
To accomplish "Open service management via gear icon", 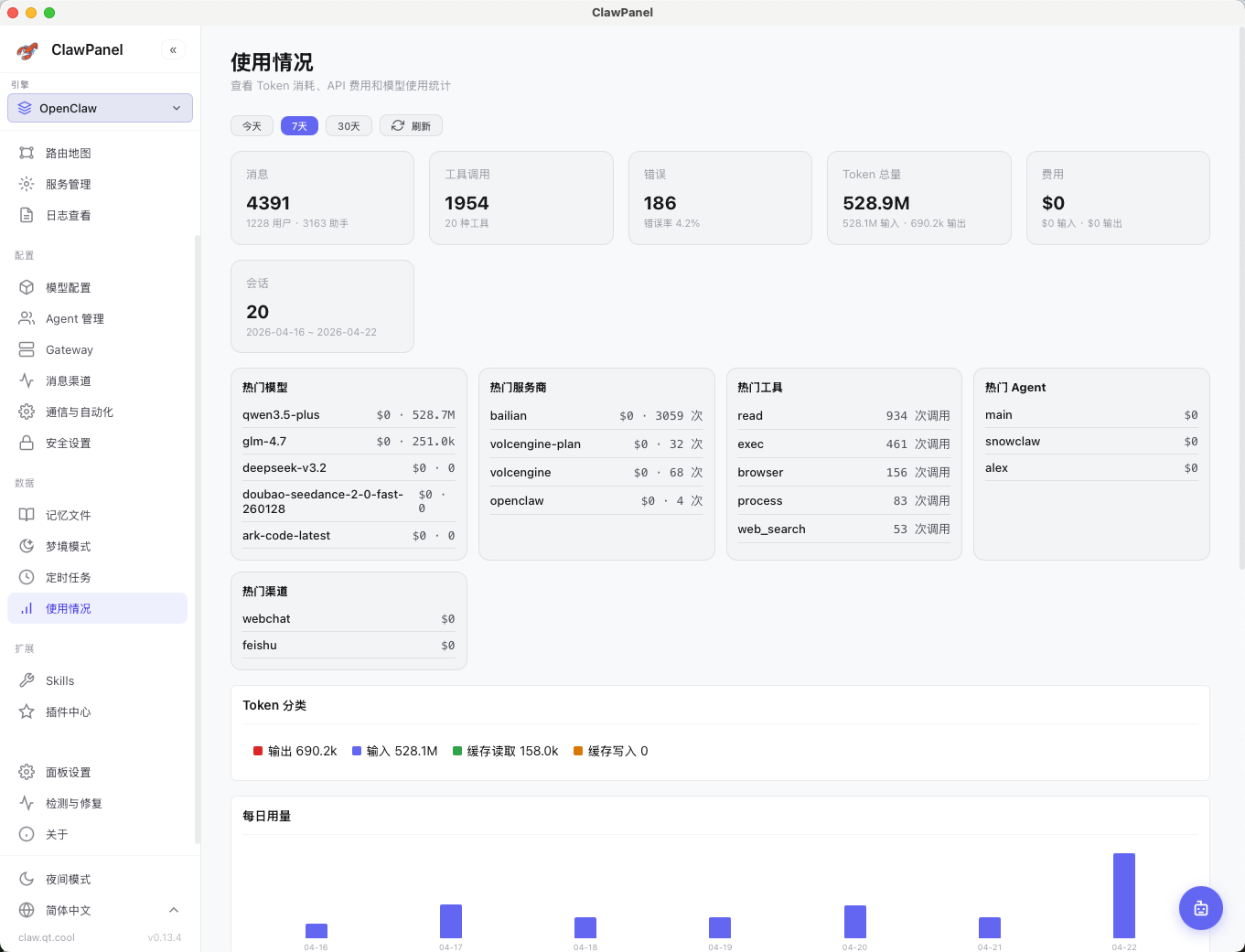I will pos(27,184).
